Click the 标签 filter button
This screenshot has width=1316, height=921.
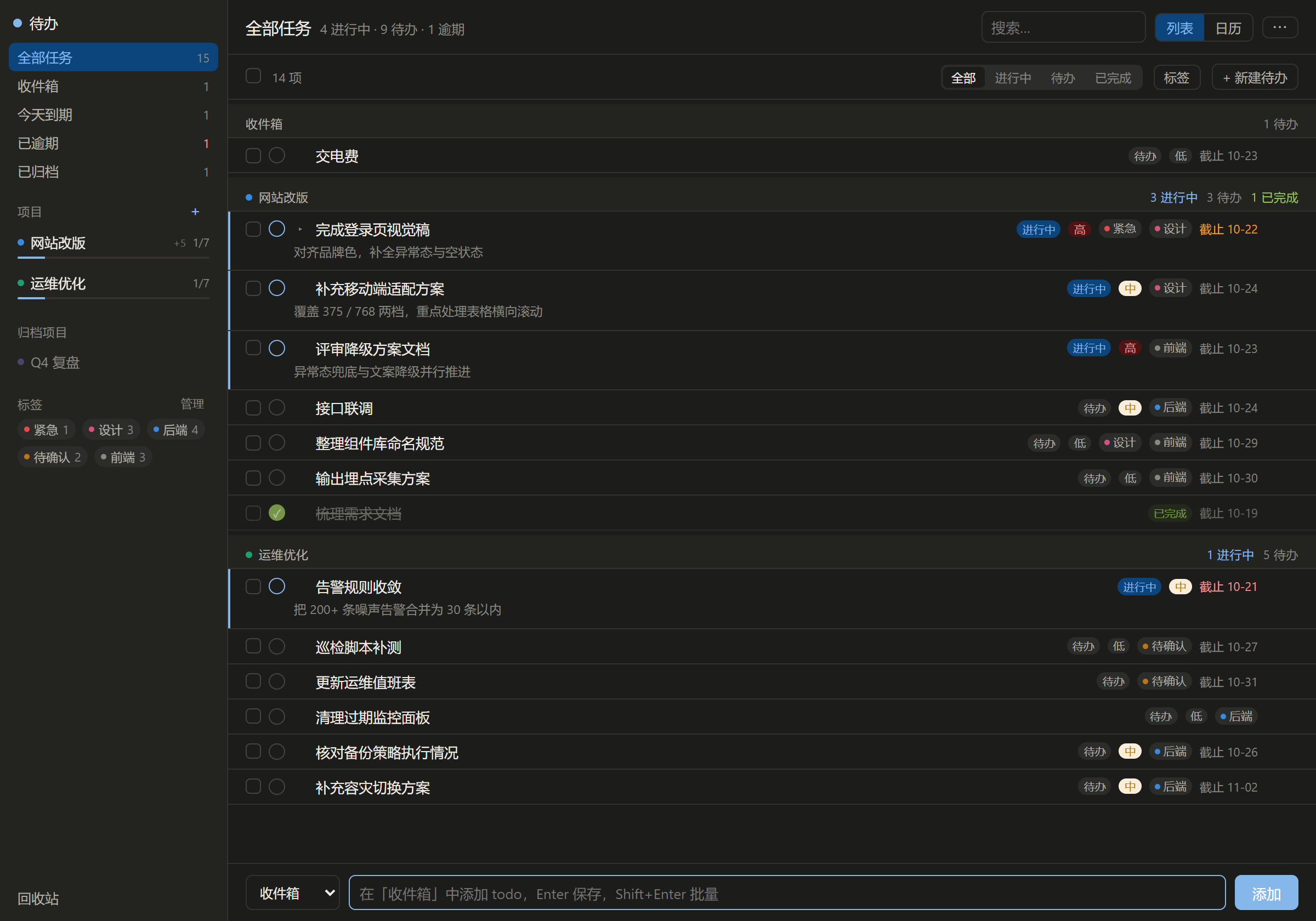tap(1177, 77)
